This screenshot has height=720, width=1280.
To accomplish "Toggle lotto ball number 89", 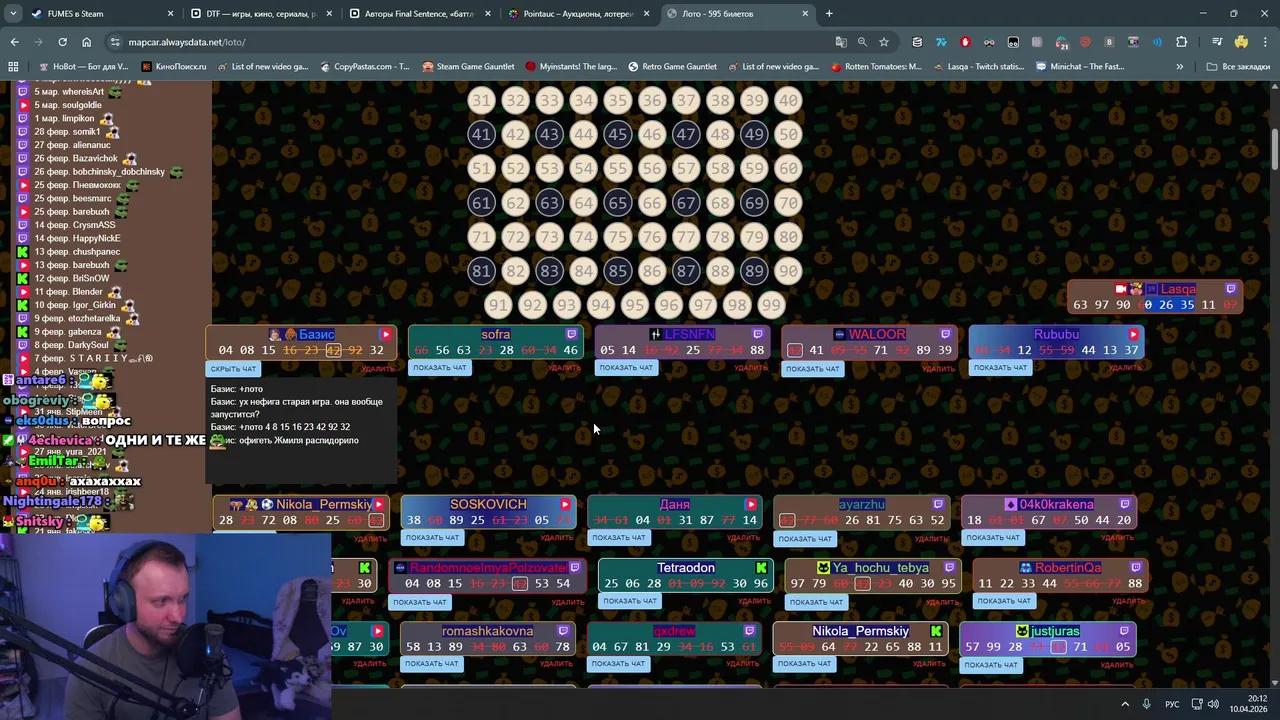I will 754,271.
